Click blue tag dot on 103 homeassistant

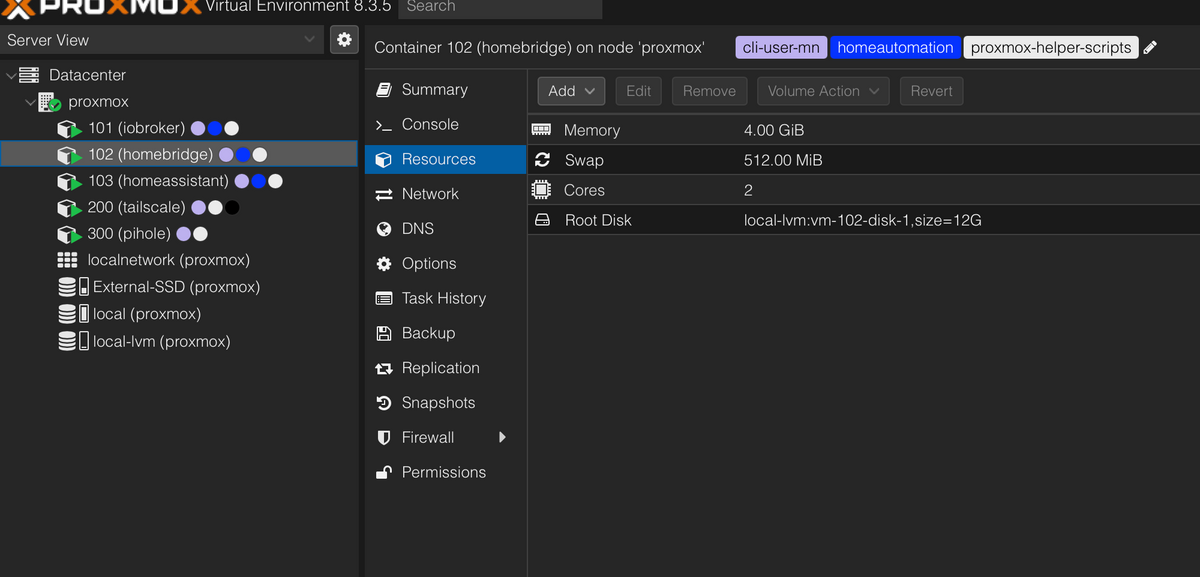(x=259, y=182)
